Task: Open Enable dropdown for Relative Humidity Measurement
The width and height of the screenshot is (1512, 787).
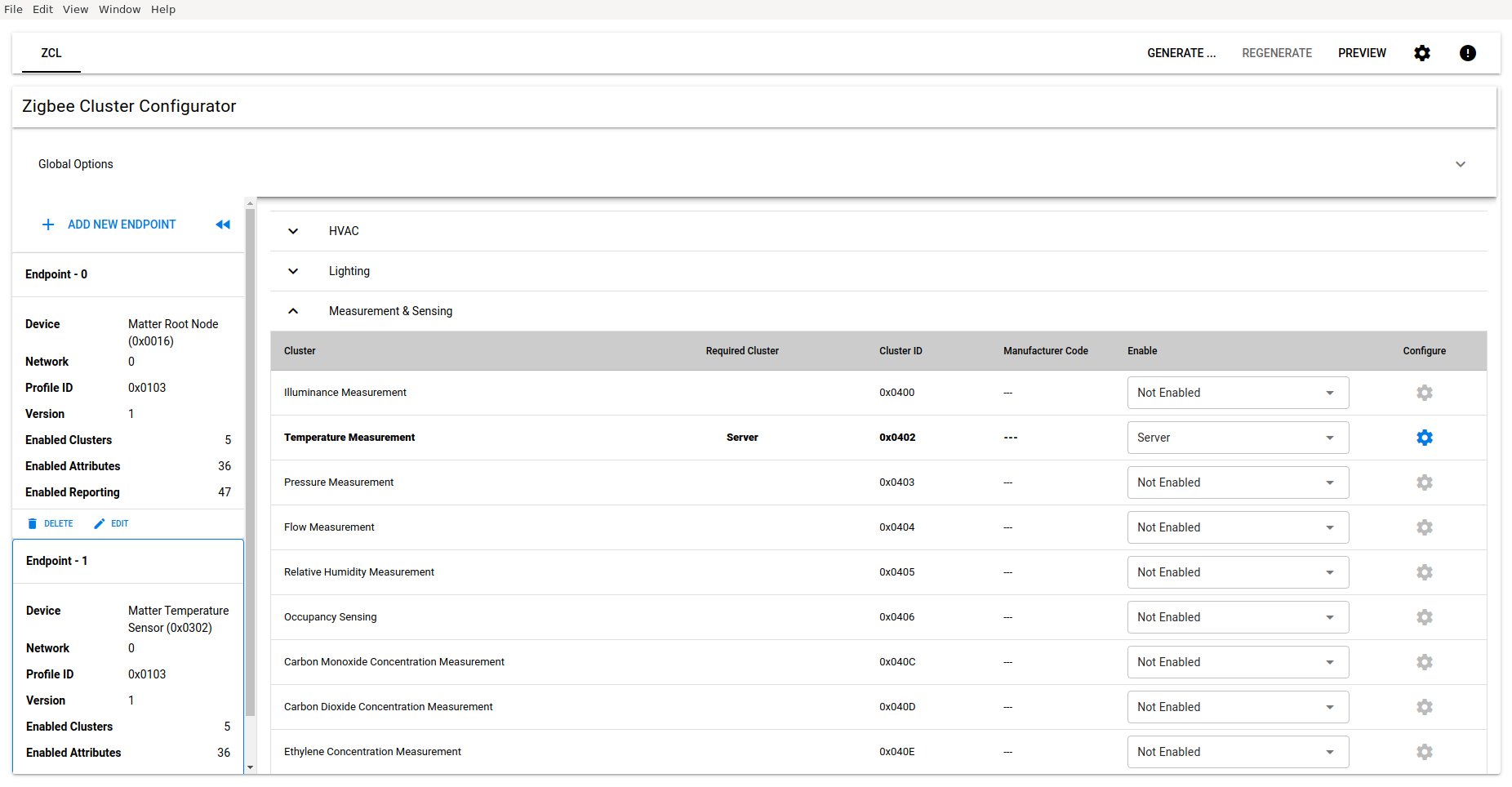Action: coord(1237,572)
